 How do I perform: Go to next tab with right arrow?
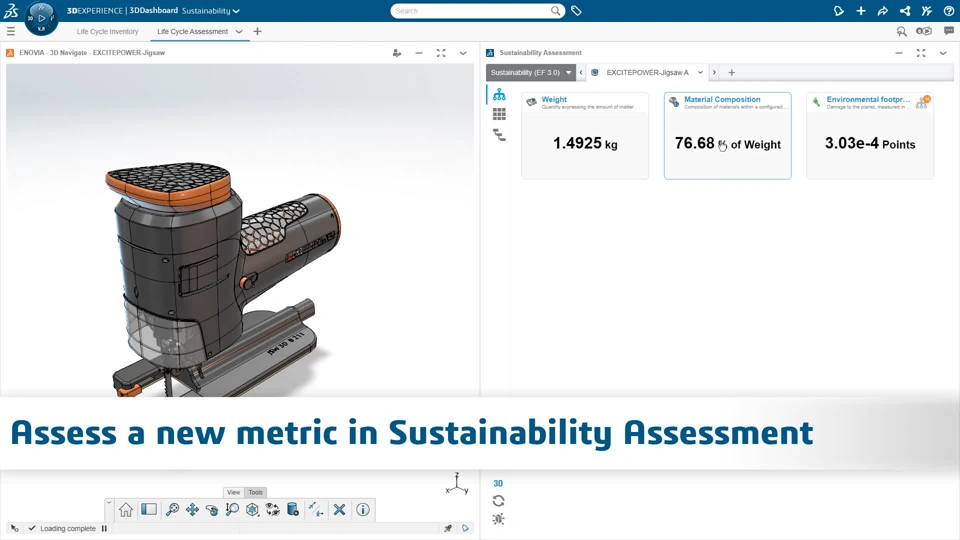tap(714, 72)
